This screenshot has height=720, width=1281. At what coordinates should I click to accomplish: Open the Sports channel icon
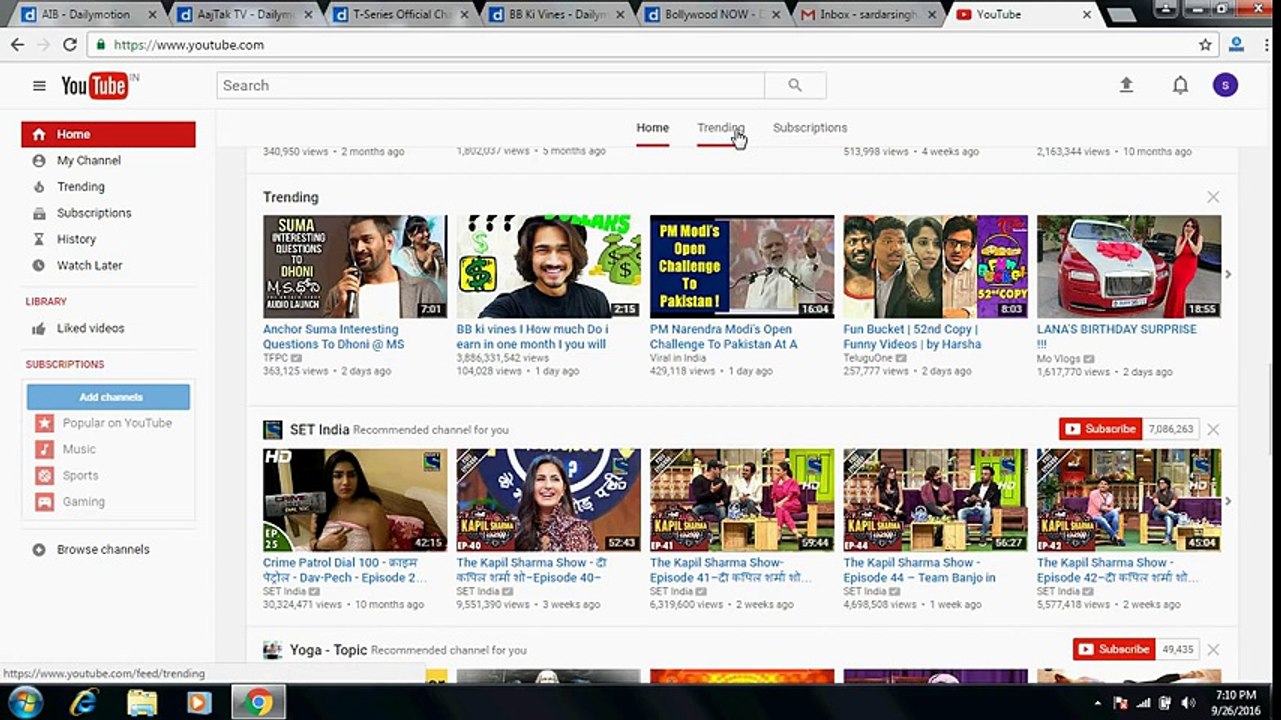pyautogui.click(x=44, y=476)
